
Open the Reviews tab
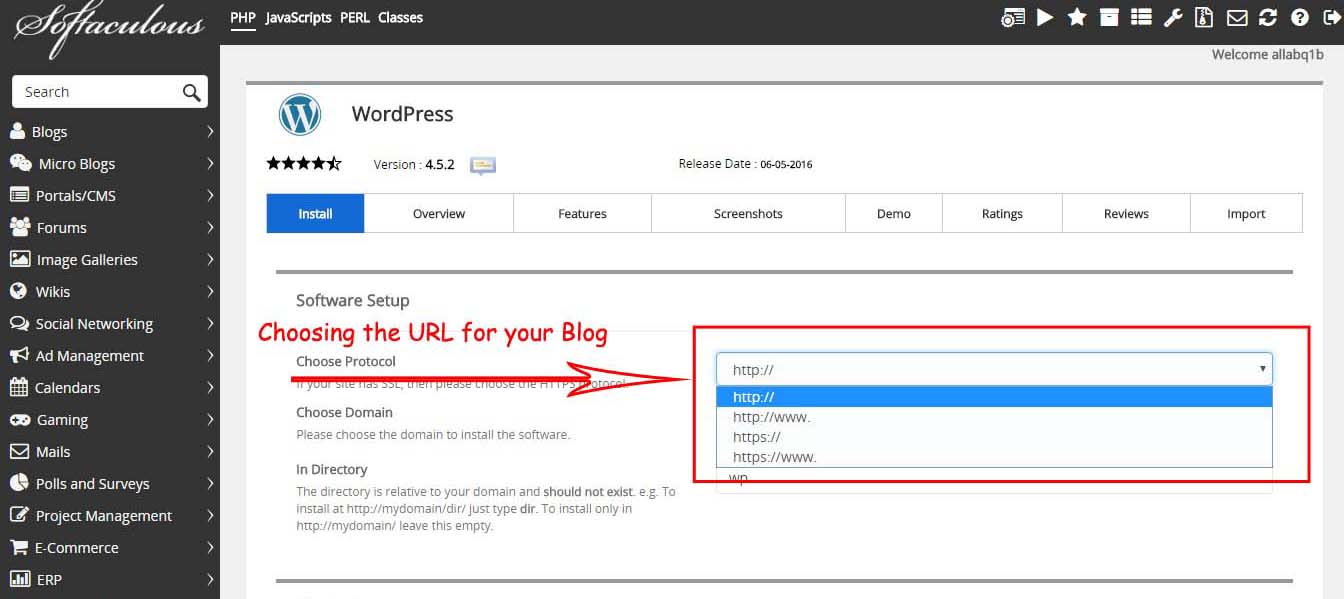pos(1126,213)
